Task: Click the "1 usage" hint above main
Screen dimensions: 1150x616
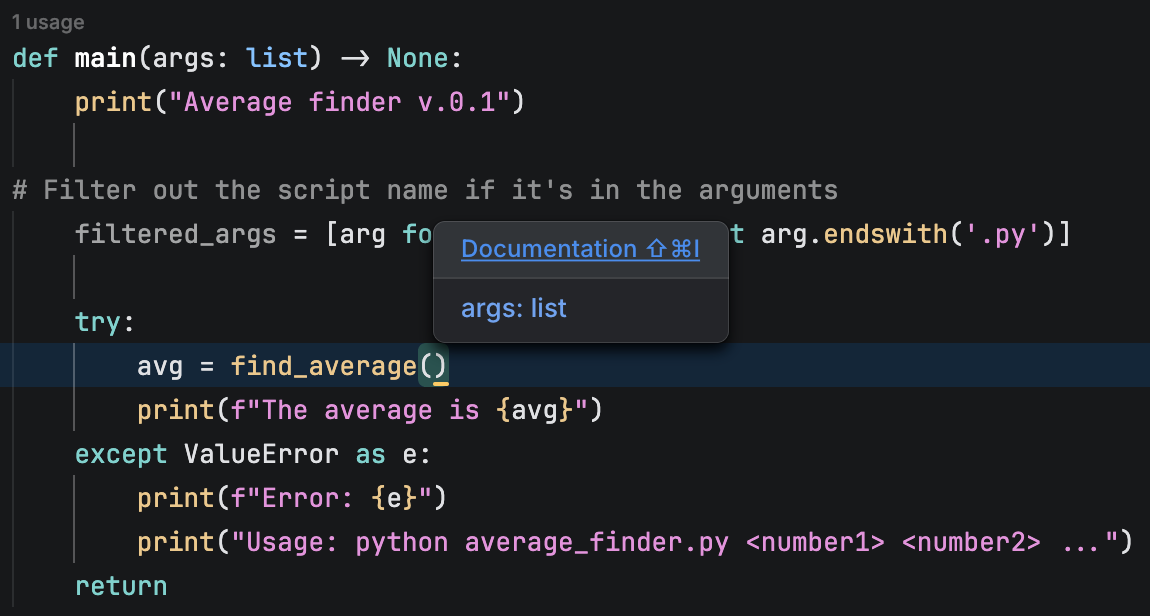Action: click(48, 22)
